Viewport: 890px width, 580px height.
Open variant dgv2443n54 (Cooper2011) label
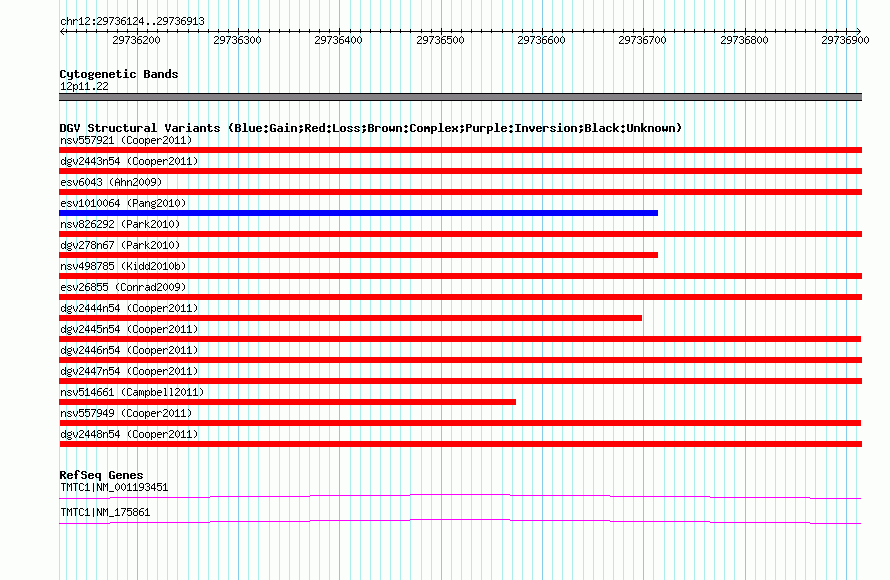pyautogui.click(x=129, y=161)
